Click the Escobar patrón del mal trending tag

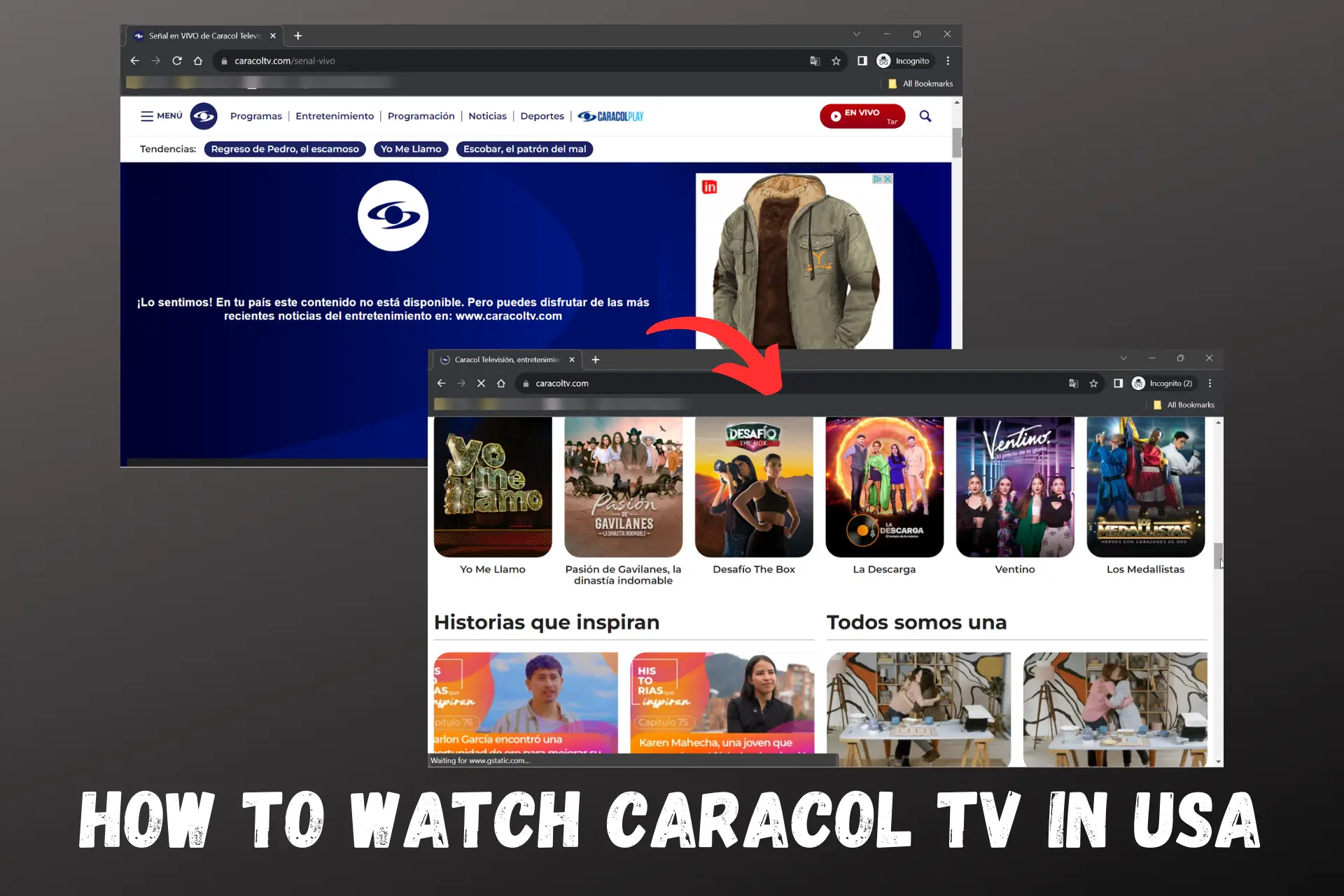tap(523, 148)
